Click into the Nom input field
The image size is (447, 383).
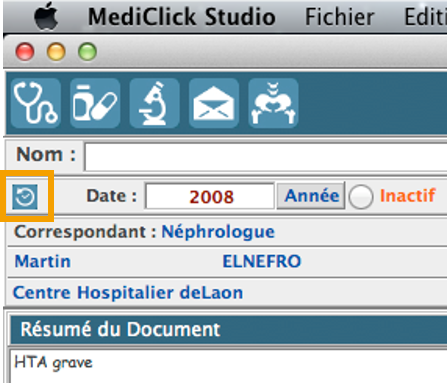(266, 157)
